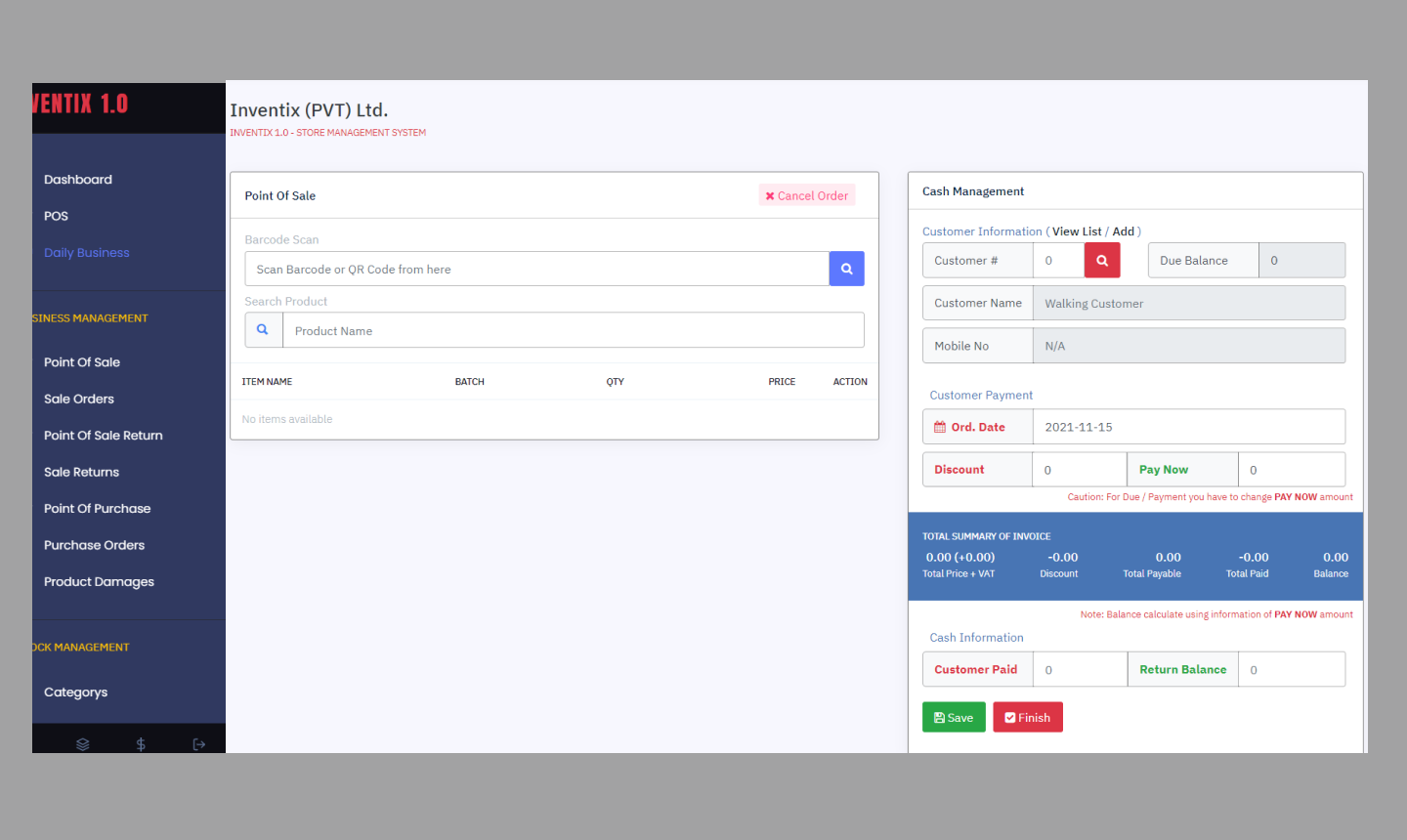
Task: Click the magnifier icon beside Product Name
Action: (263, 330)
